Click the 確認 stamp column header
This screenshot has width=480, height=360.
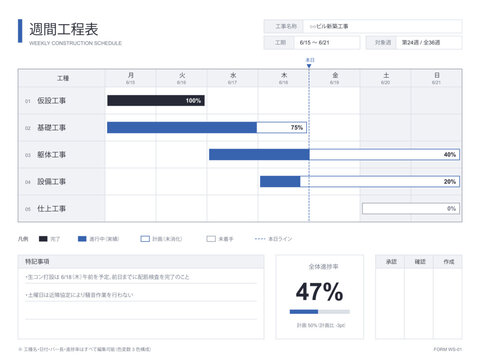420,262
